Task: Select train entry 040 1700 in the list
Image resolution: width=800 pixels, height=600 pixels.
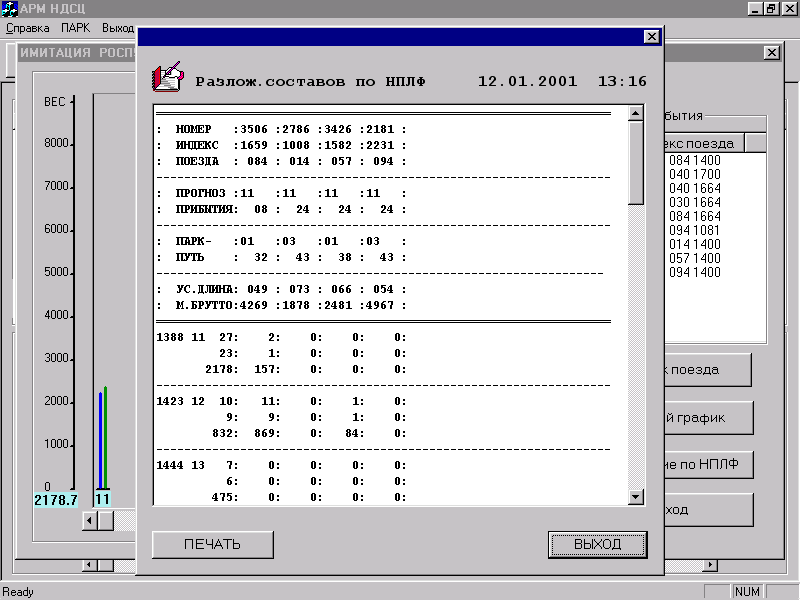Action: click(x=694, y=174)
